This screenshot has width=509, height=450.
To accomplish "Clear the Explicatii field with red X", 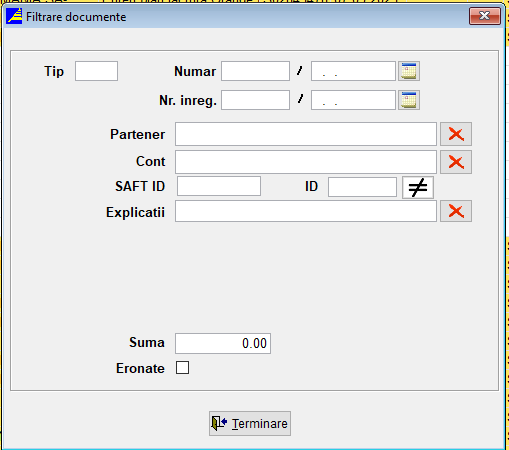I will pyautogui.click(x=456, y=211).
